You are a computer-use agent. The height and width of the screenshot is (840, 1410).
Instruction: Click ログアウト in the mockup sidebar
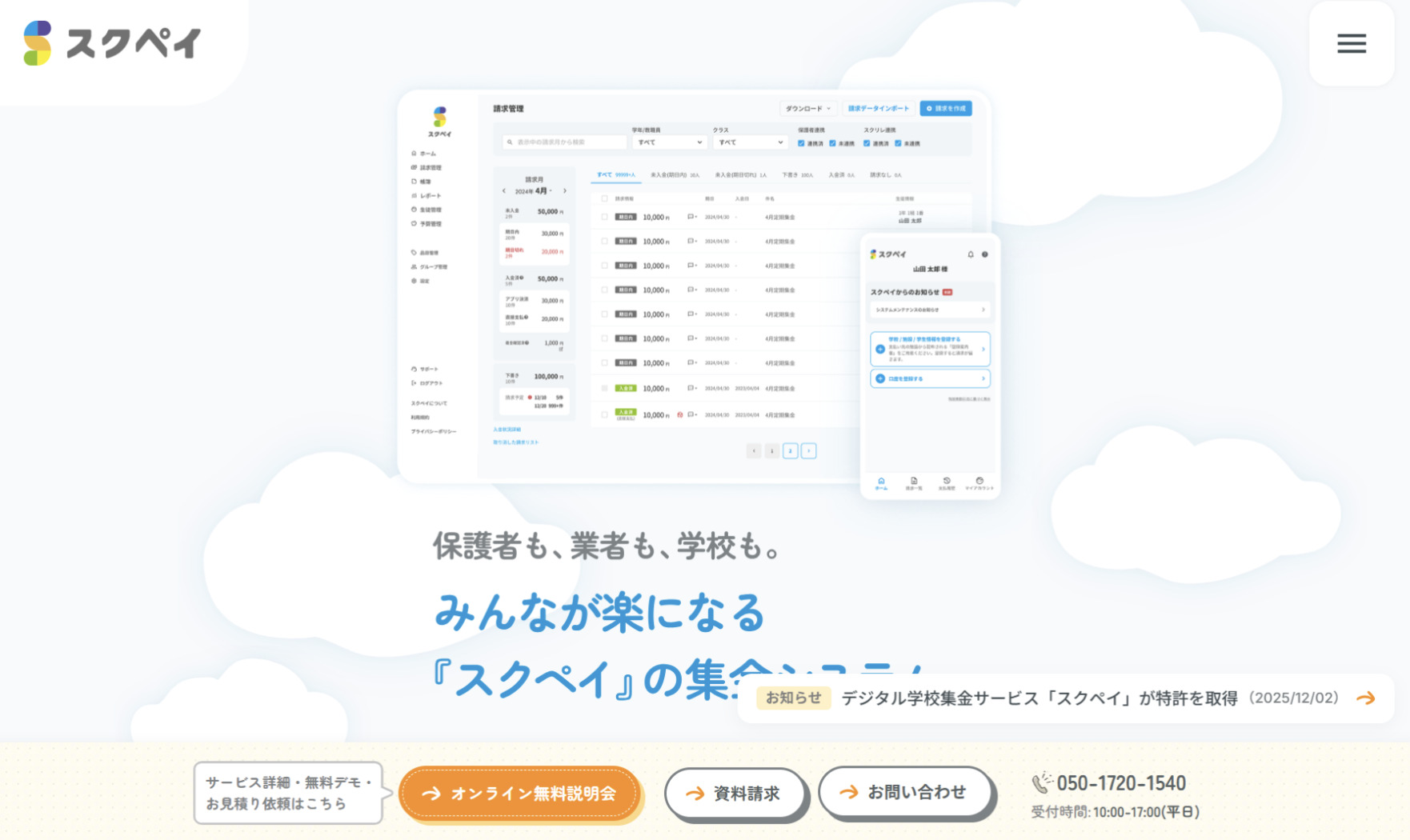pos(427,383)
